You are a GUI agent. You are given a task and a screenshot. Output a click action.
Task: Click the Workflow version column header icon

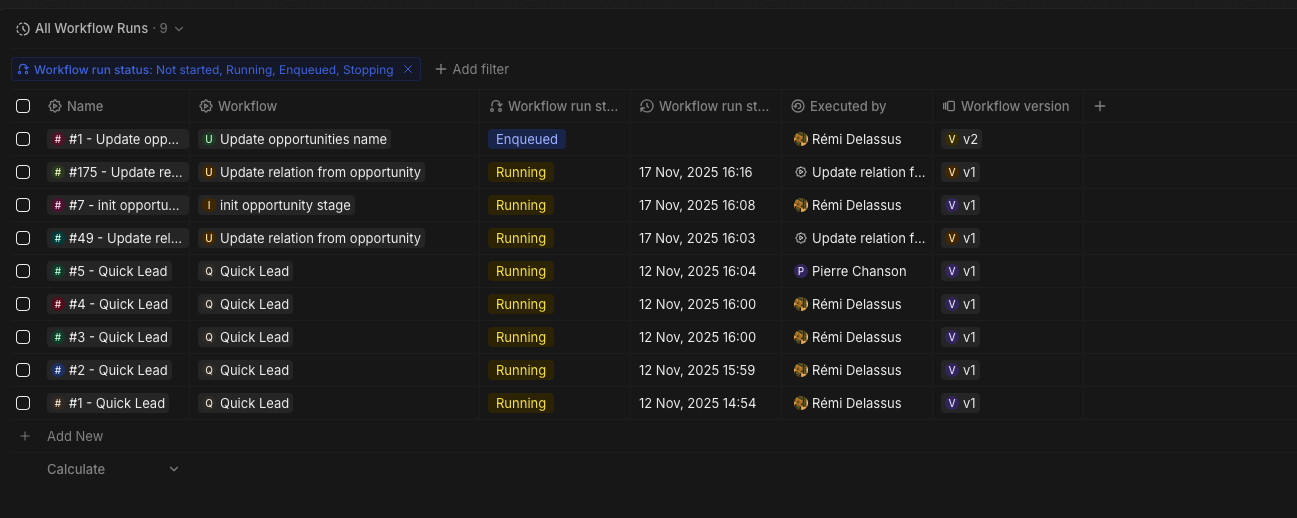click(x=949, y=106)
